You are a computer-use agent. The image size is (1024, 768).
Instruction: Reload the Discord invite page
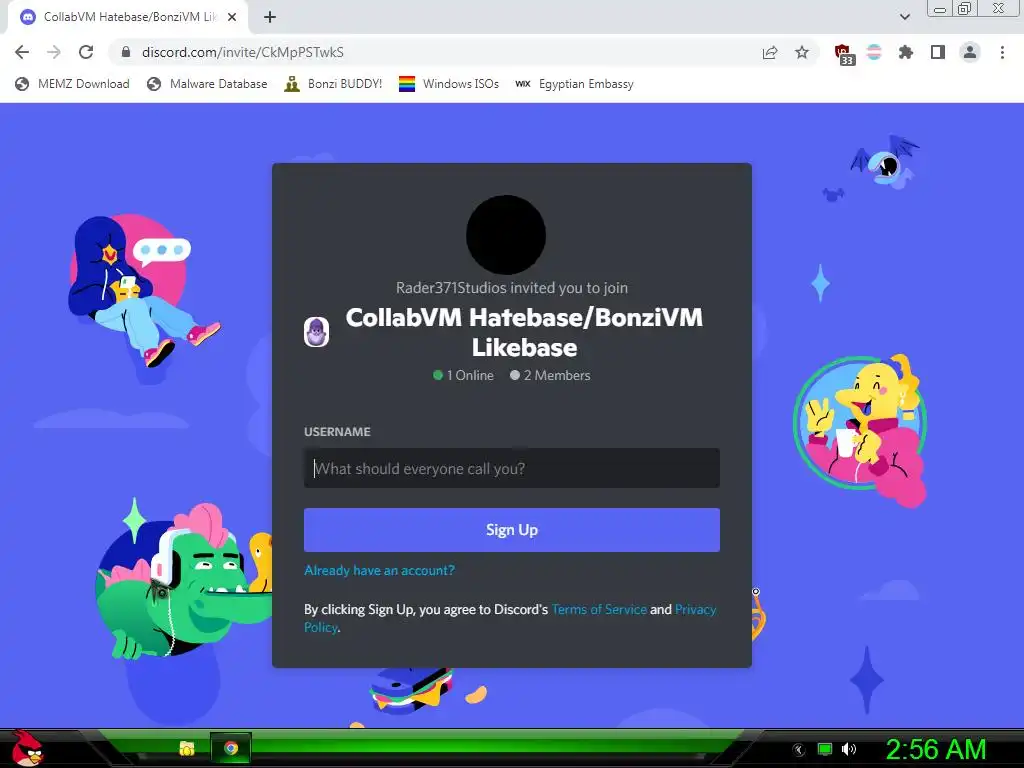86,52
